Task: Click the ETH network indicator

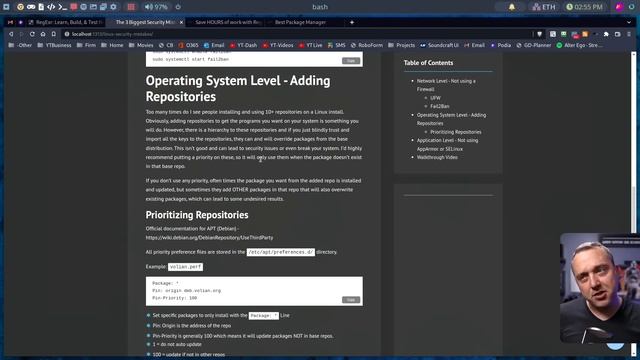Action: pyautogui.click(x=544, y=7)
